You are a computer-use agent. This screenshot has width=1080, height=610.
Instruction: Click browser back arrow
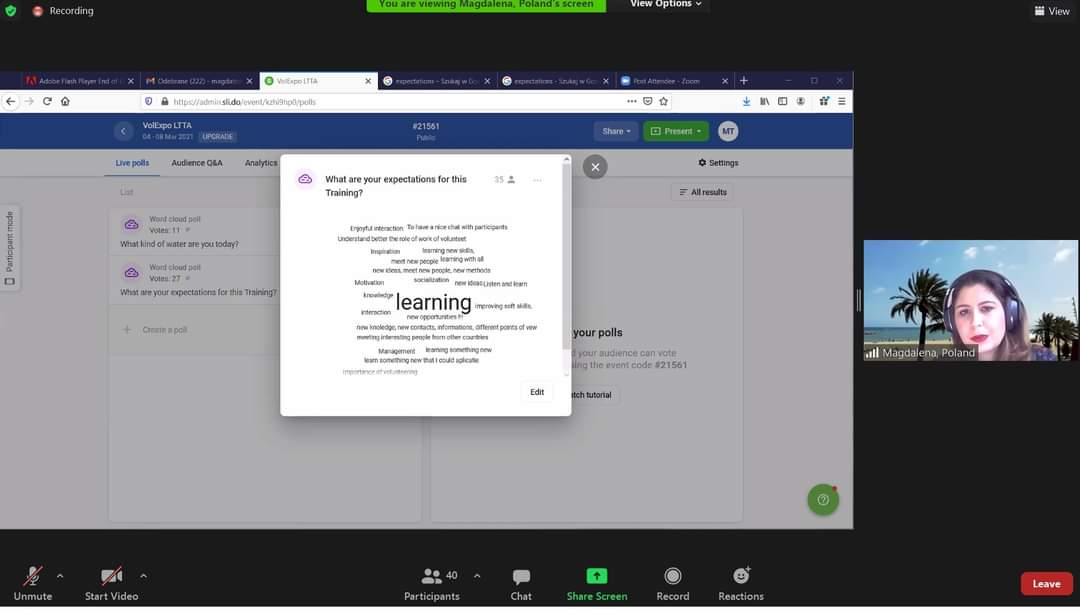pos(10,101)
